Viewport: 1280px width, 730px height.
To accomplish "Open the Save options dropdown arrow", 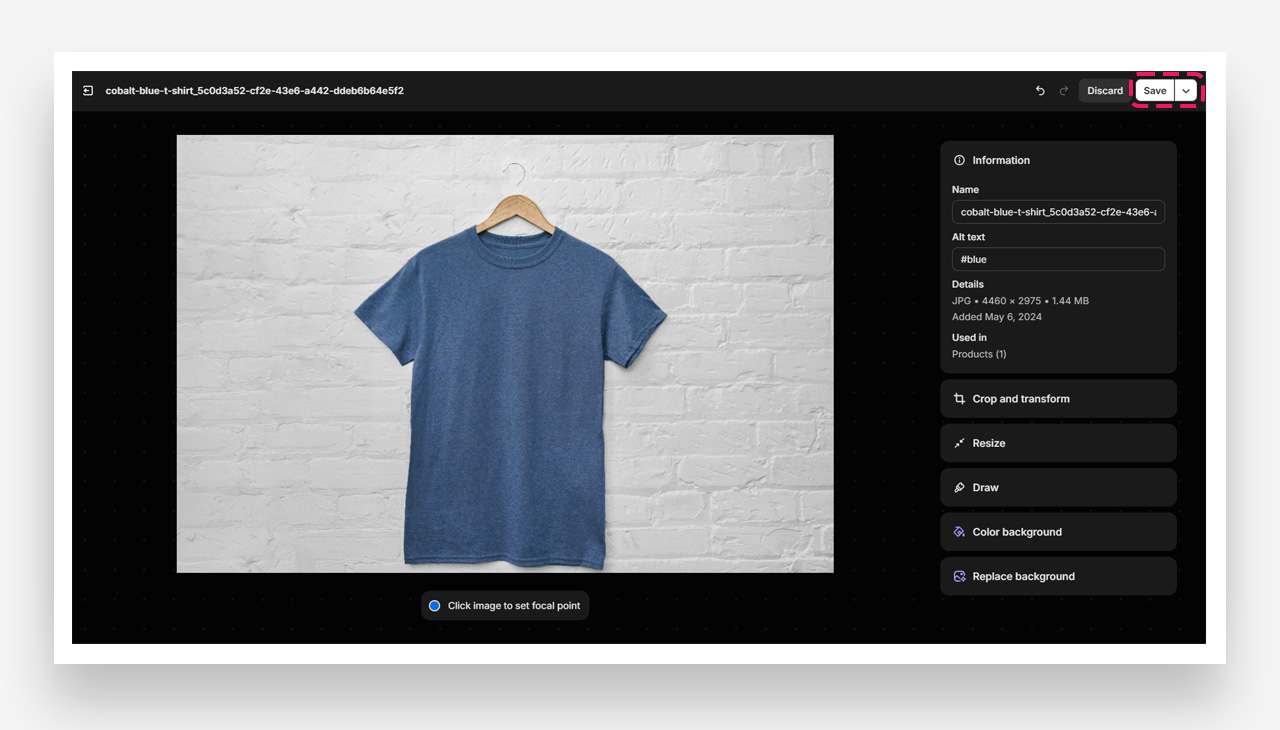I will coord(1186,91).
